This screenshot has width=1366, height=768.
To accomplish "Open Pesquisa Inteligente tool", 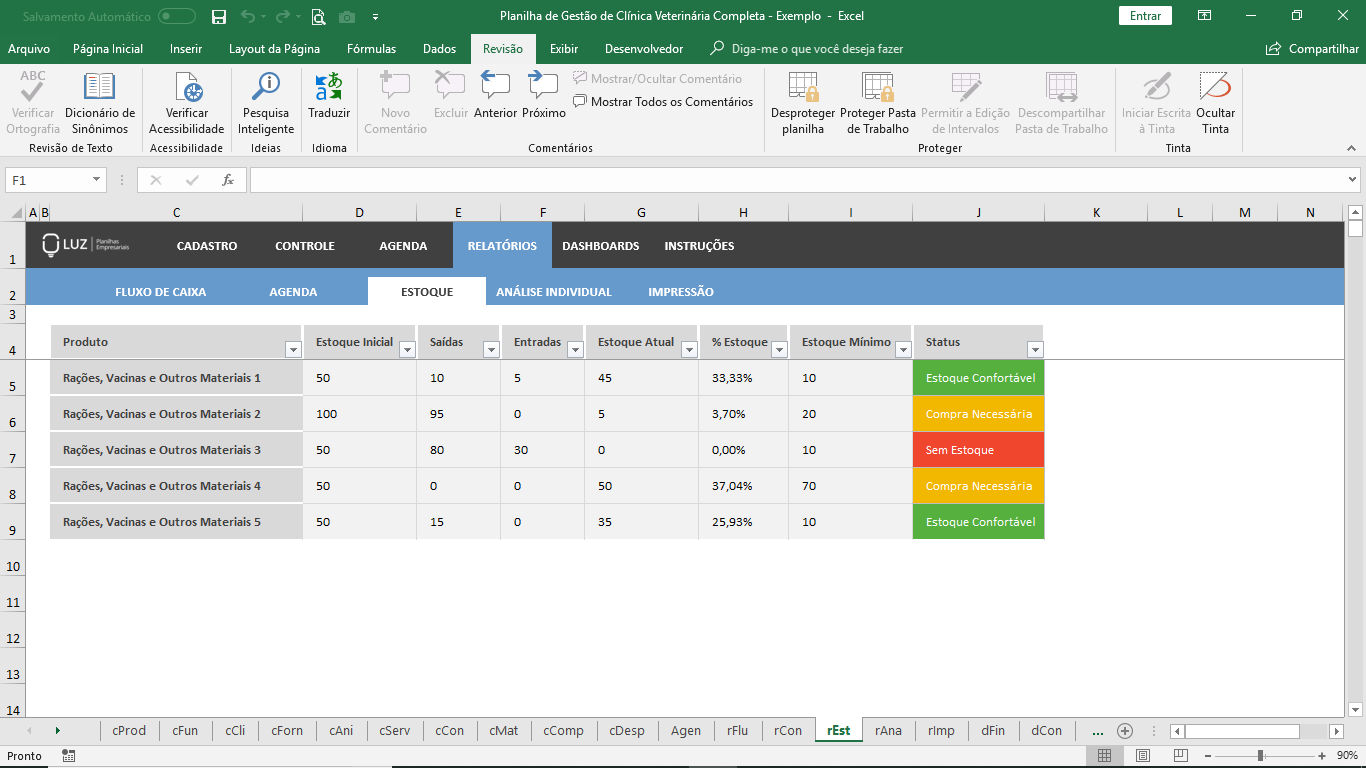I will coord(266,103).
